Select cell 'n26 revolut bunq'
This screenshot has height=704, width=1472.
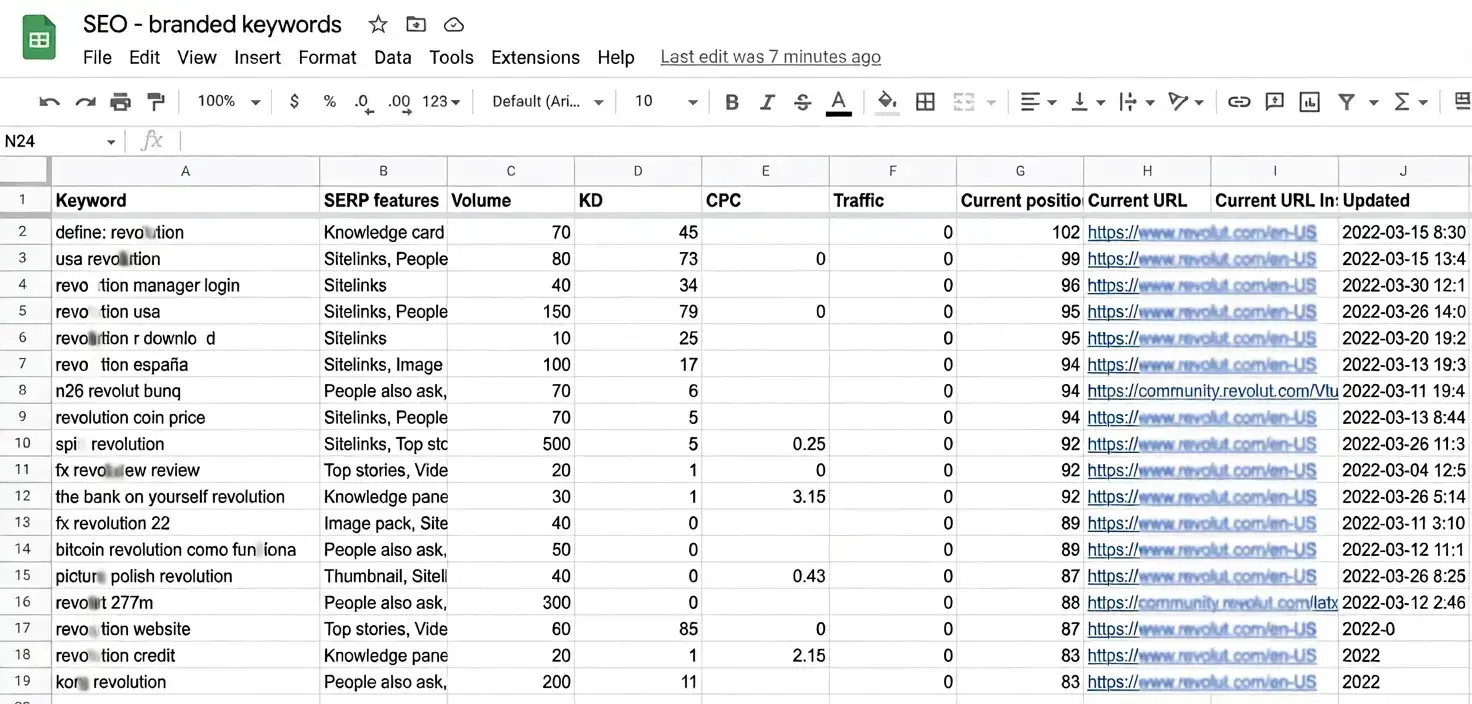click(185, 391)
